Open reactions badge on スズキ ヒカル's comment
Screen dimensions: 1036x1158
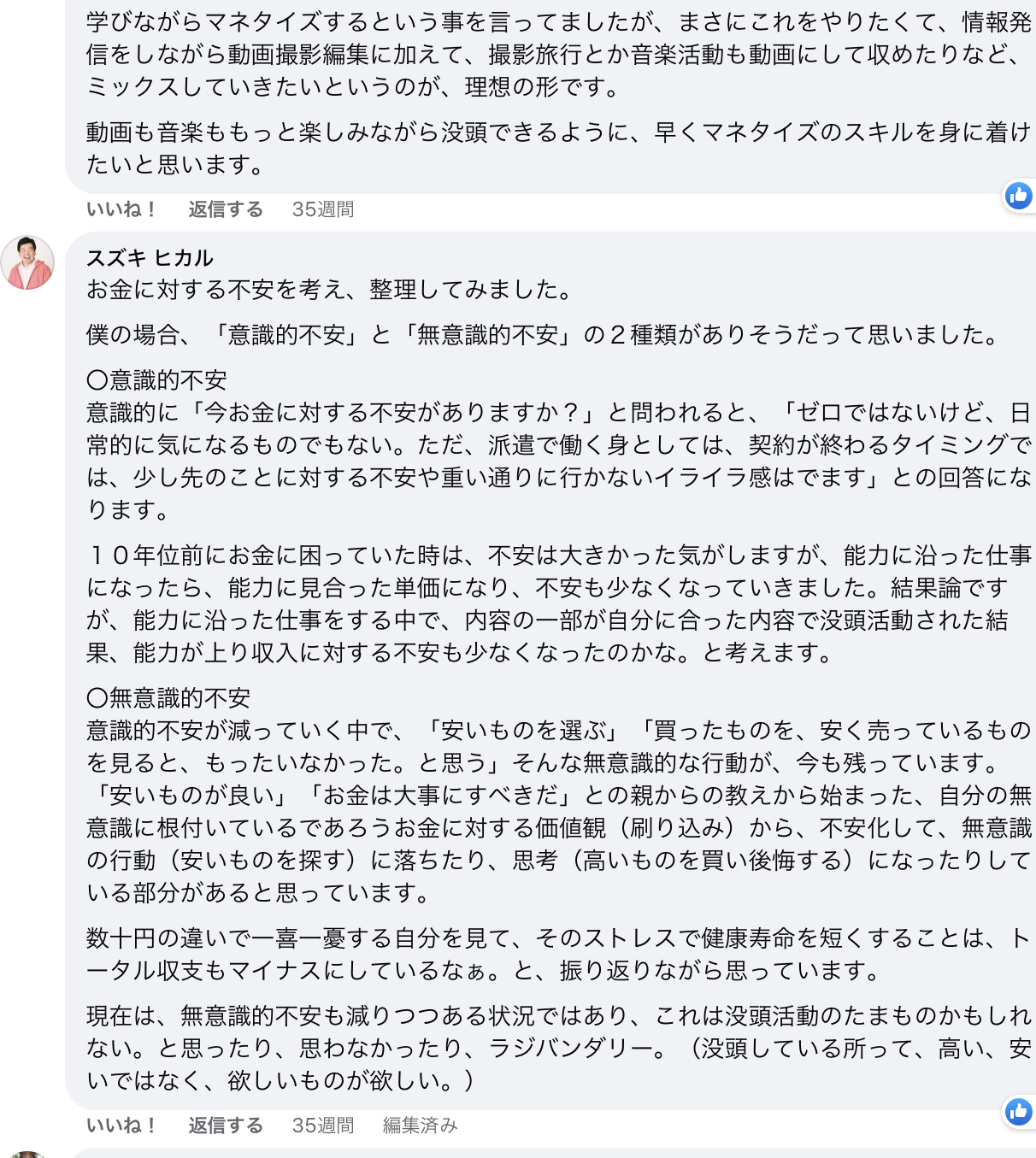[x=1019, y=1112]
